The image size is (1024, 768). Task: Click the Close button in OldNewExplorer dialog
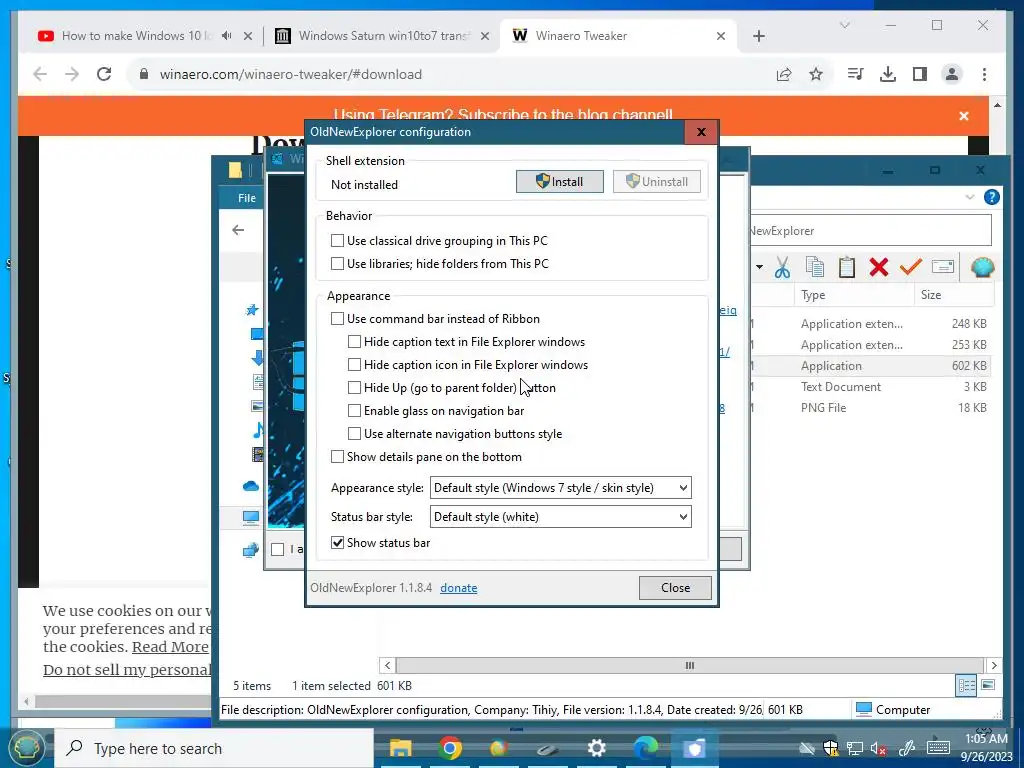pyautogui.click(x=675, y=588)
